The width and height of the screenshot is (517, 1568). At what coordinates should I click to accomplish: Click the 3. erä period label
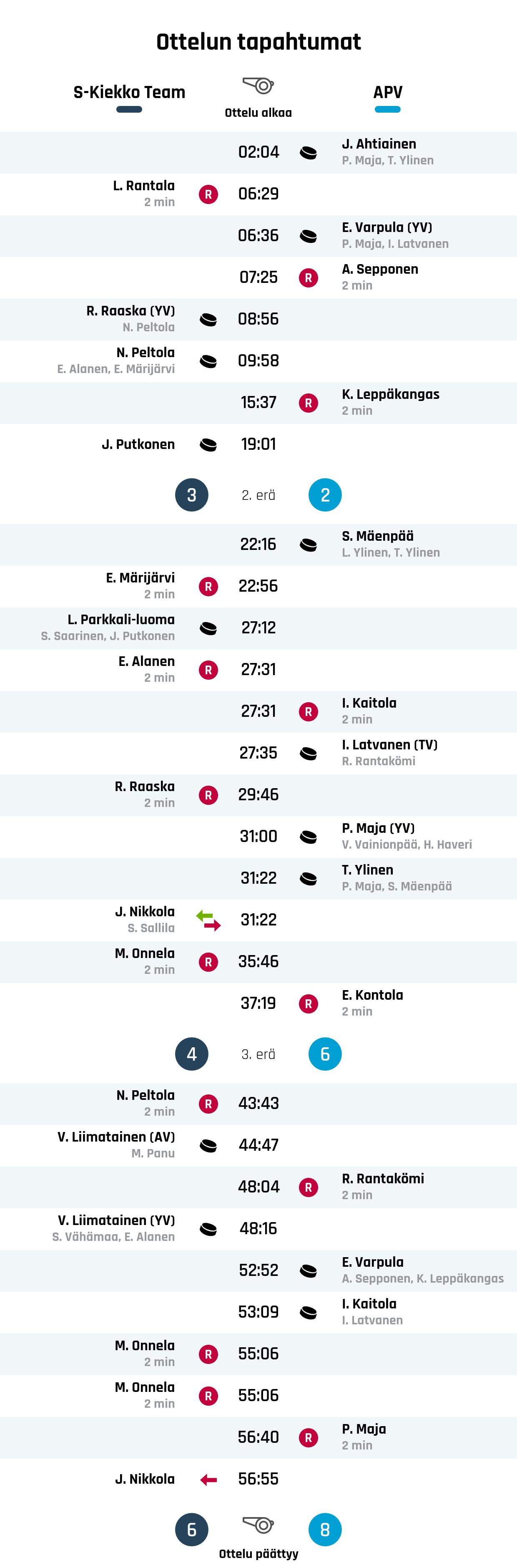pyautogui.click(x=258, y=1054)
